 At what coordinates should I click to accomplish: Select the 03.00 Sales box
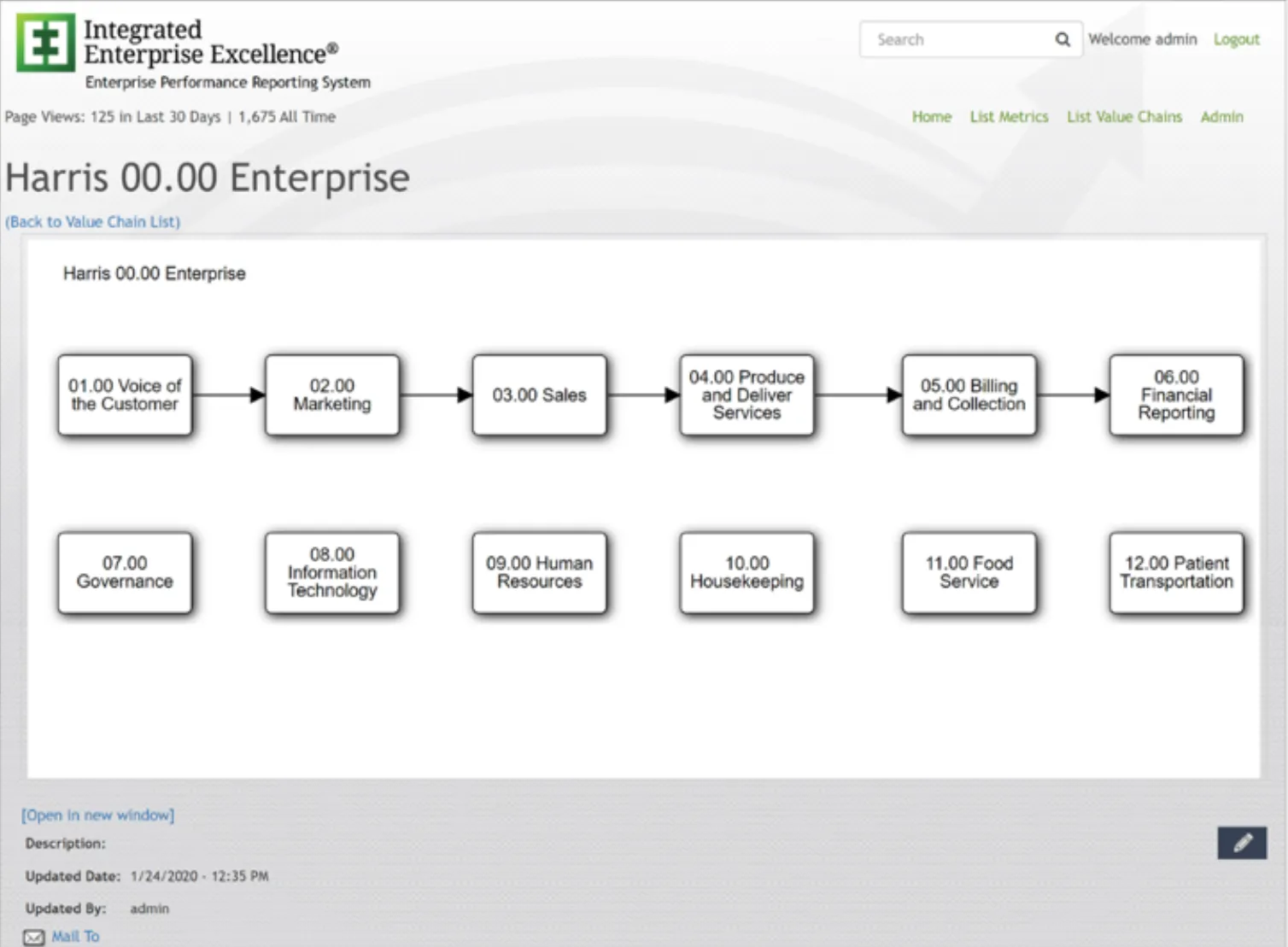(x=539, y=395)
